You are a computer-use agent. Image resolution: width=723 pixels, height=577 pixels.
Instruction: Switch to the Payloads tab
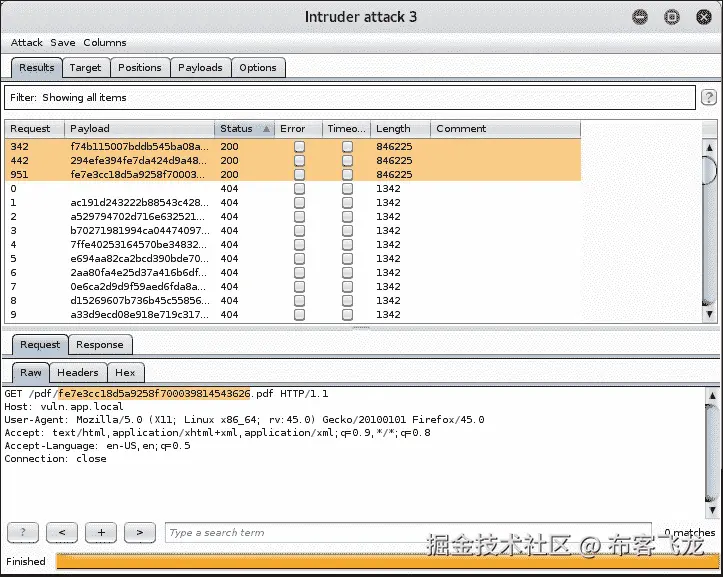click(200, 67)
